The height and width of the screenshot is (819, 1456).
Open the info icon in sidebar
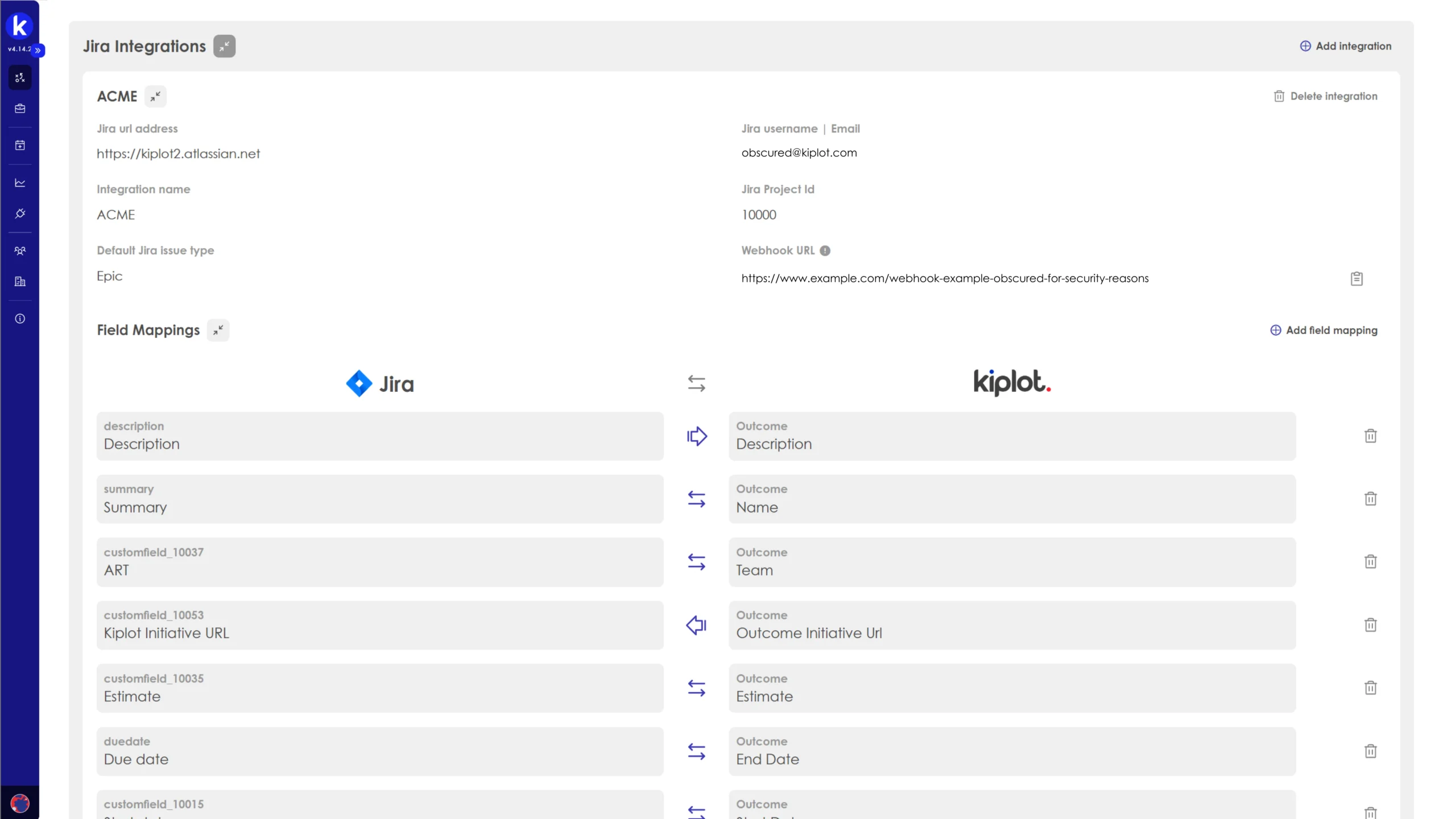pyautogui.click(x=20, y=318)
